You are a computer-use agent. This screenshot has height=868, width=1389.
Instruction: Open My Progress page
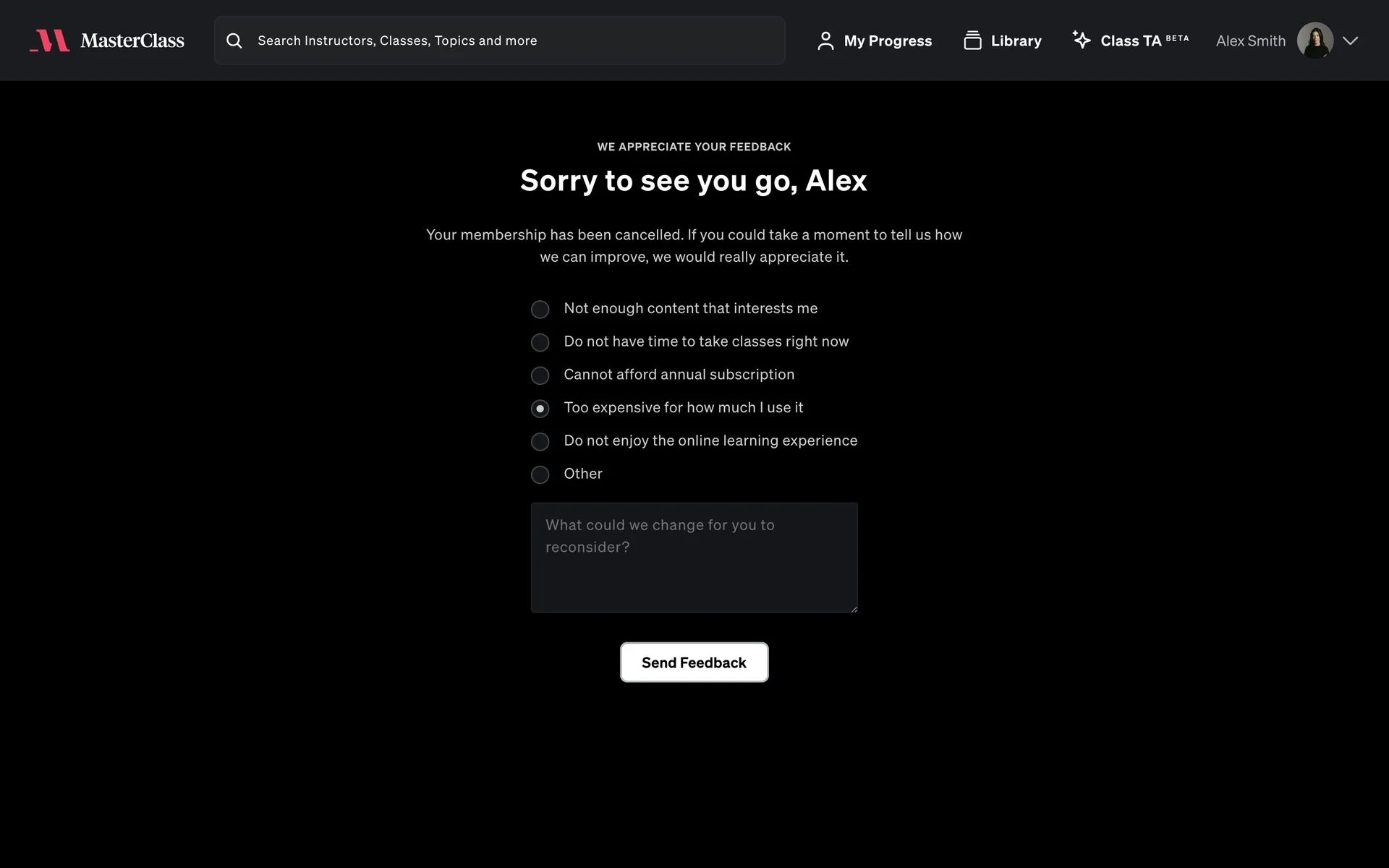(874, 41)
